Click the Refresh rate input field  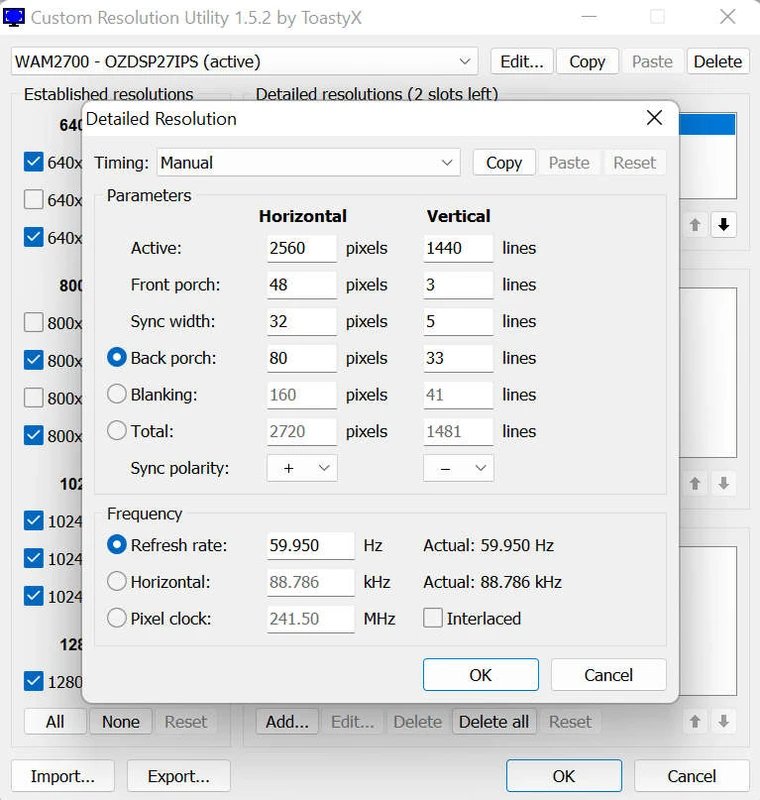point(310,545)
